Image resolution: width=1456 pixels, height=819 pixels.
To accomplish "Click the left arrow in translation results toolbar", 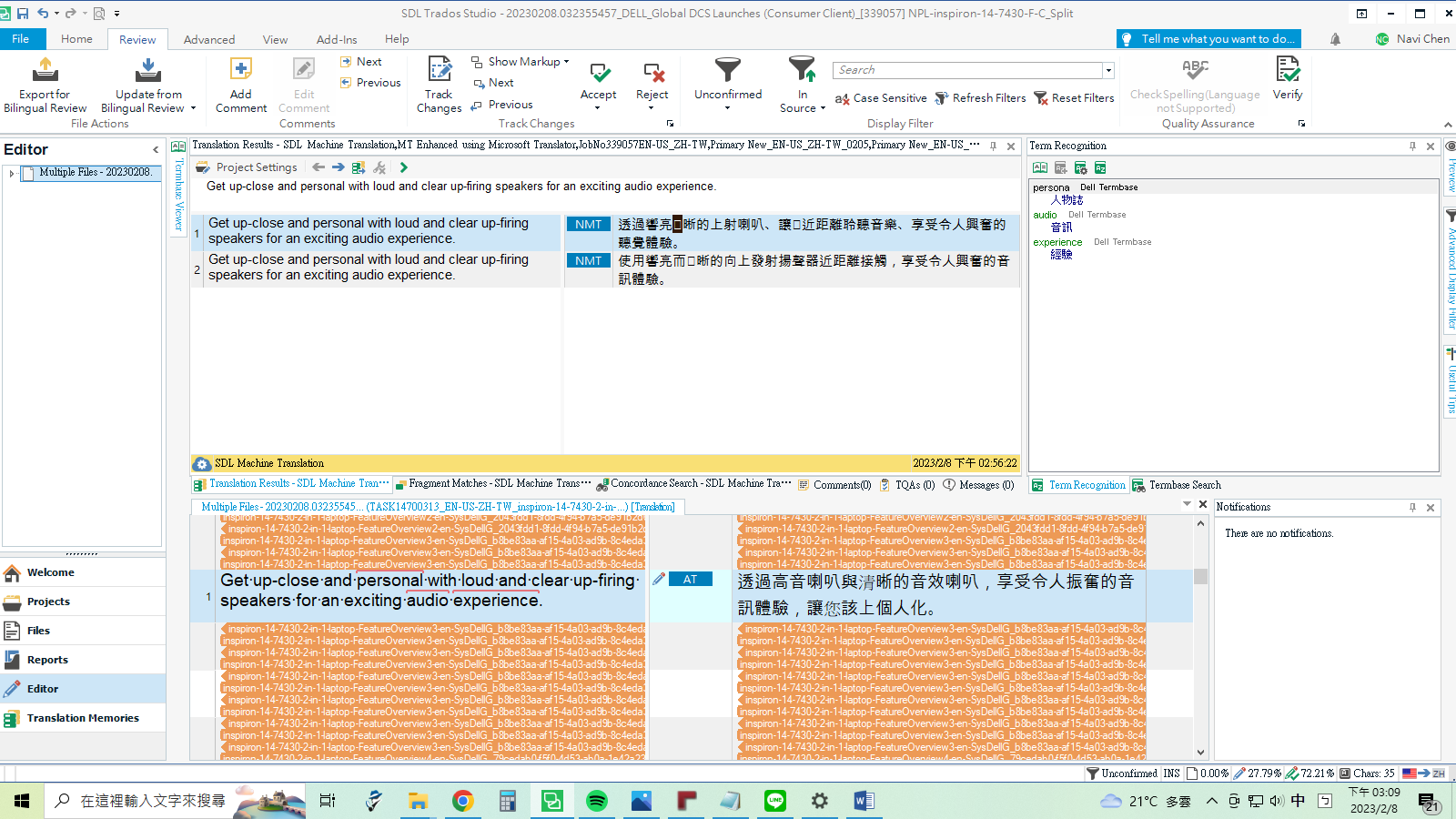I will pos(318,167).
